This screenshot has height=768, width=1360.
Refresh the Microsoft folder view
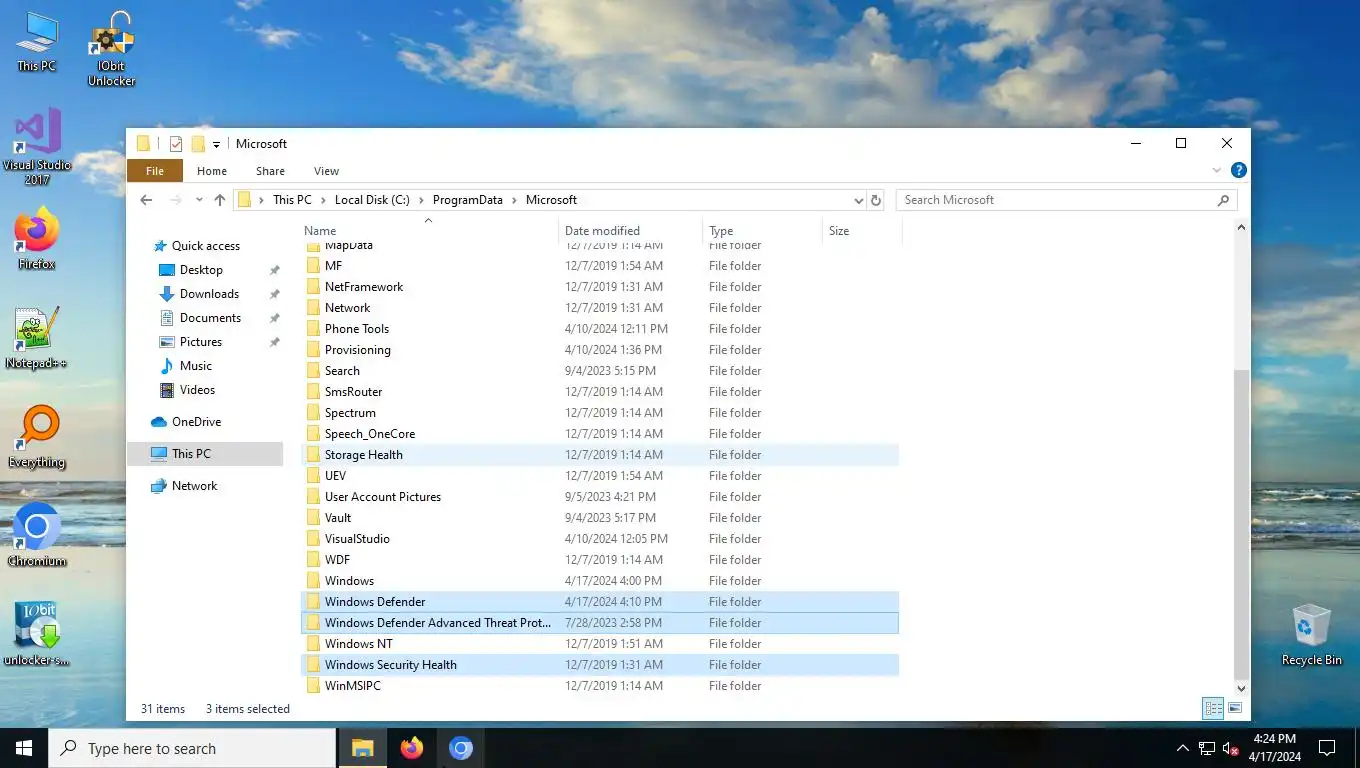click(876, 200)
